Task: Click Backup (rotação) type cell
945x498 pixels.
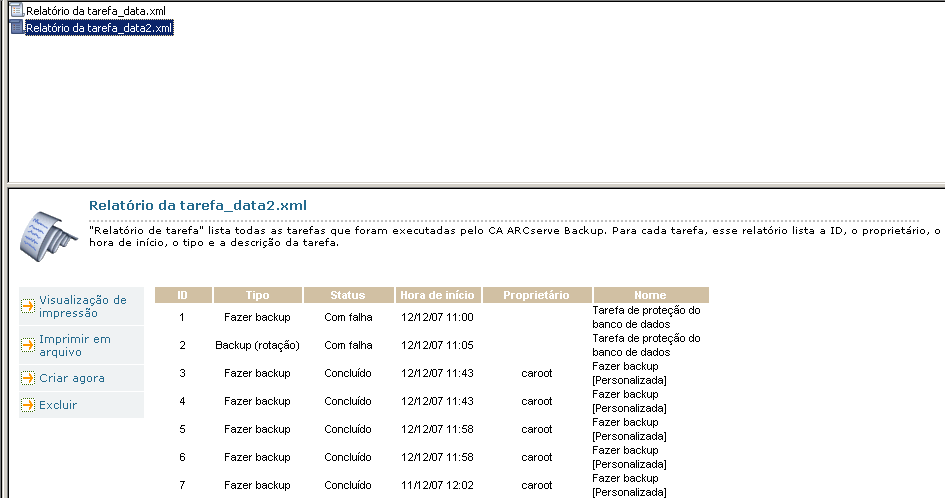Action: (x=257, y=345)
